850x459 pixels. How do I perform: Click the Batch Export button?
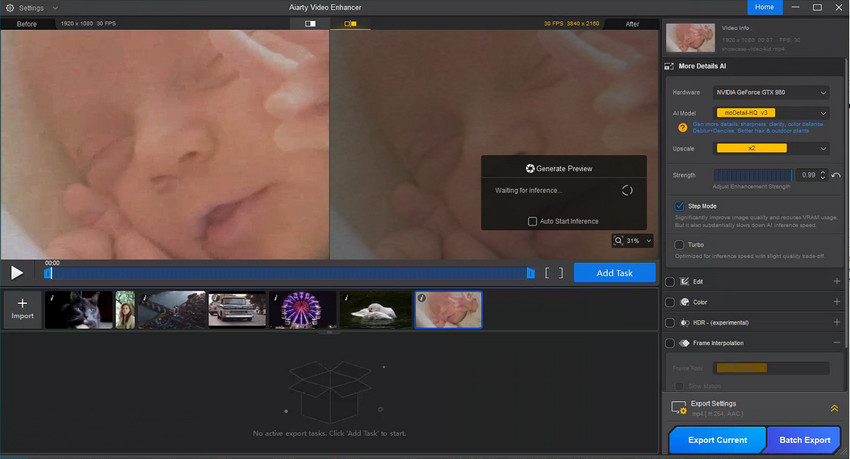804,440
